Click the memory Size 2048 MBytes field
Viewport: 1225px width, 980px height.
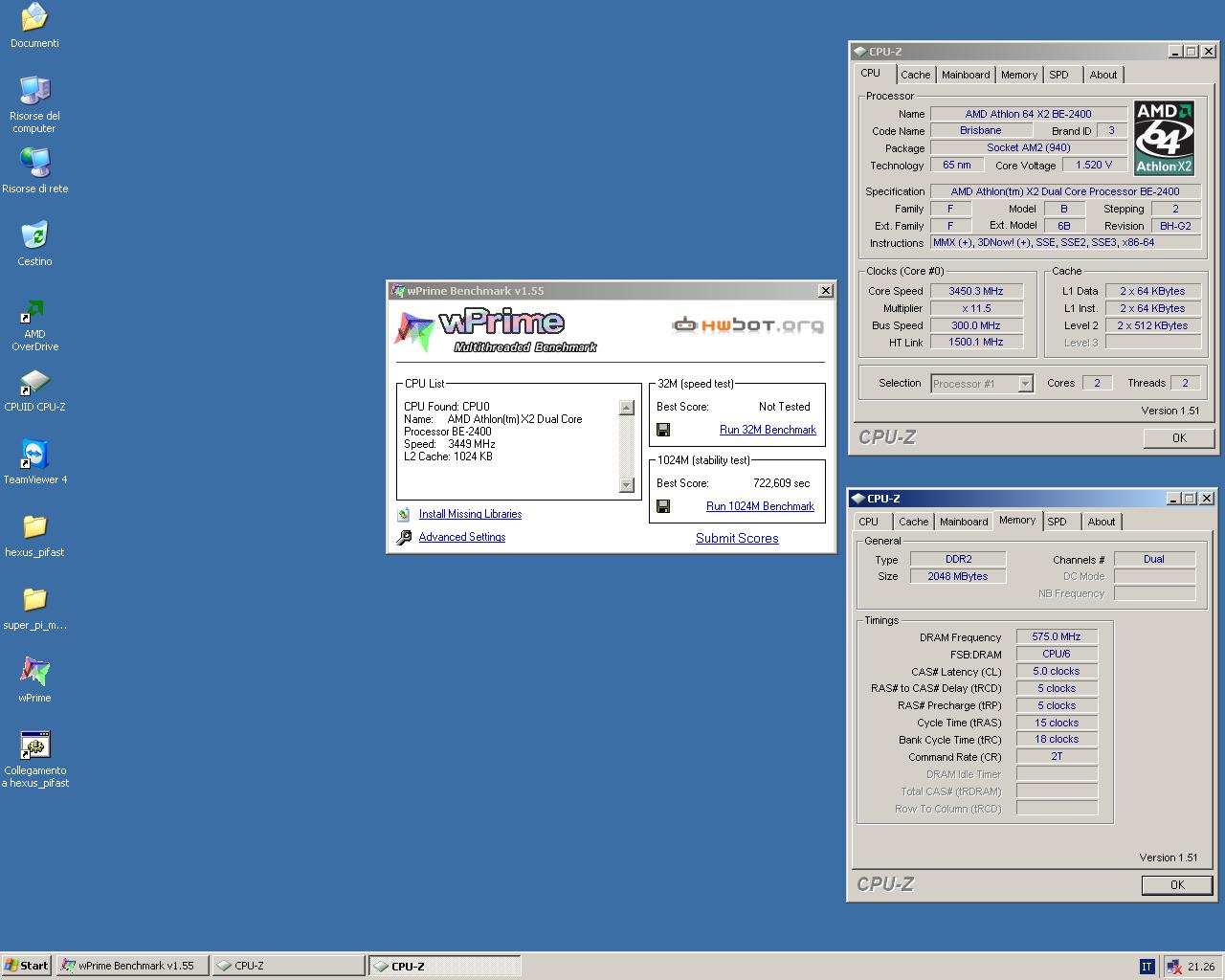(x=957, y=576)
